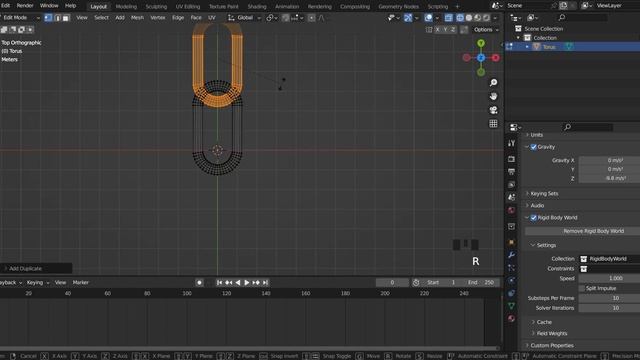640x360 pixels.
Task: Switch to the Modeling workspace tab
Action: click(x=126, y=7)
